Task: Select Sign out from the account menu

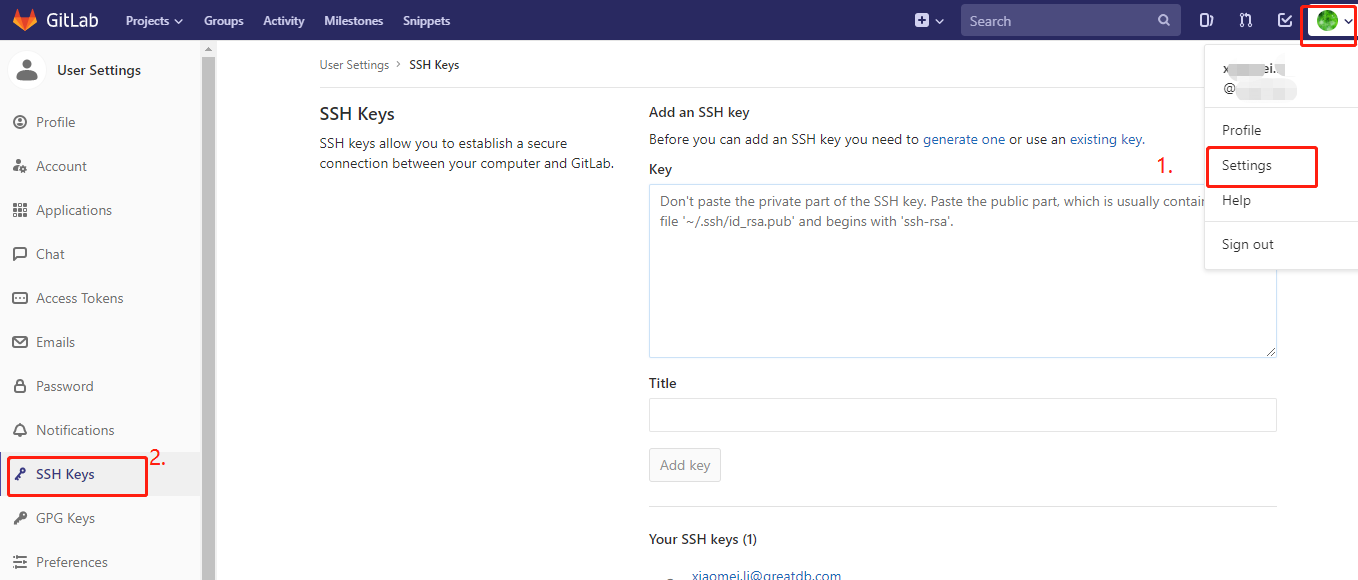Action: 1246,244
